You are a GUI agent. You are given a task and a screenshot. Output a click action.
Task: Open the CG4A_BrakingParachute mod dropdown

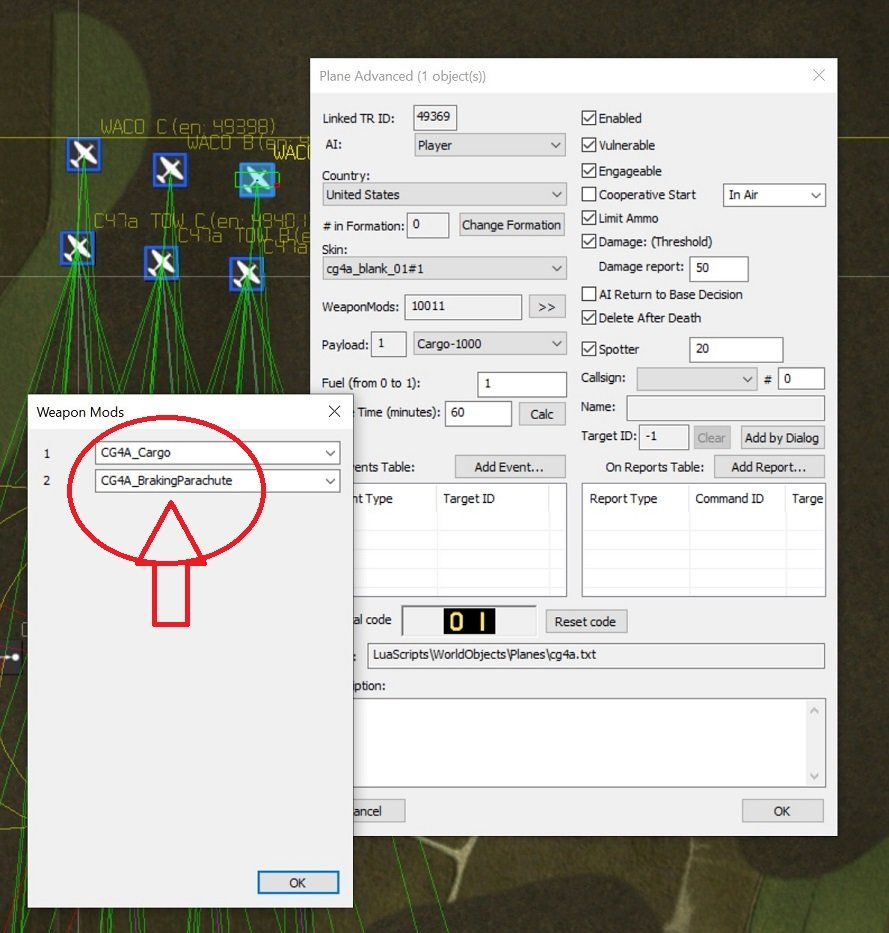(x=217, y=481)
